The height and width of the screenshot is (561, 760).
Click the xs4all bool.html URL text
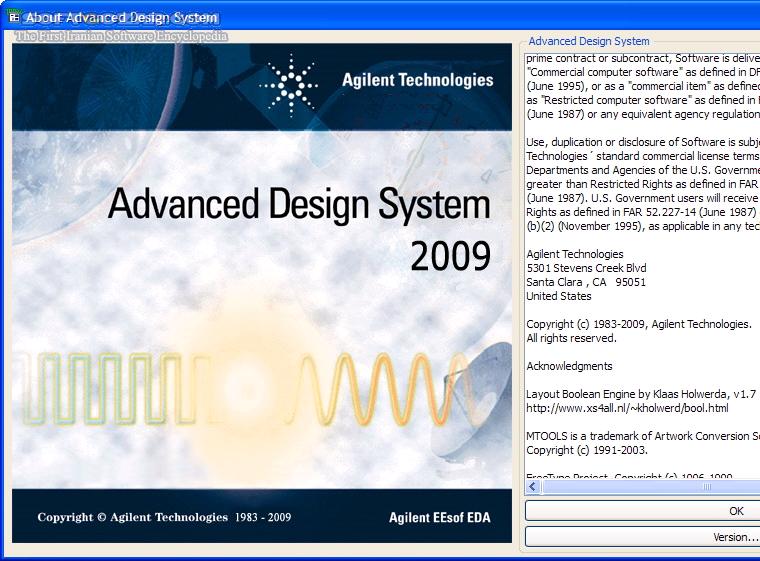[x=627, y=408]
